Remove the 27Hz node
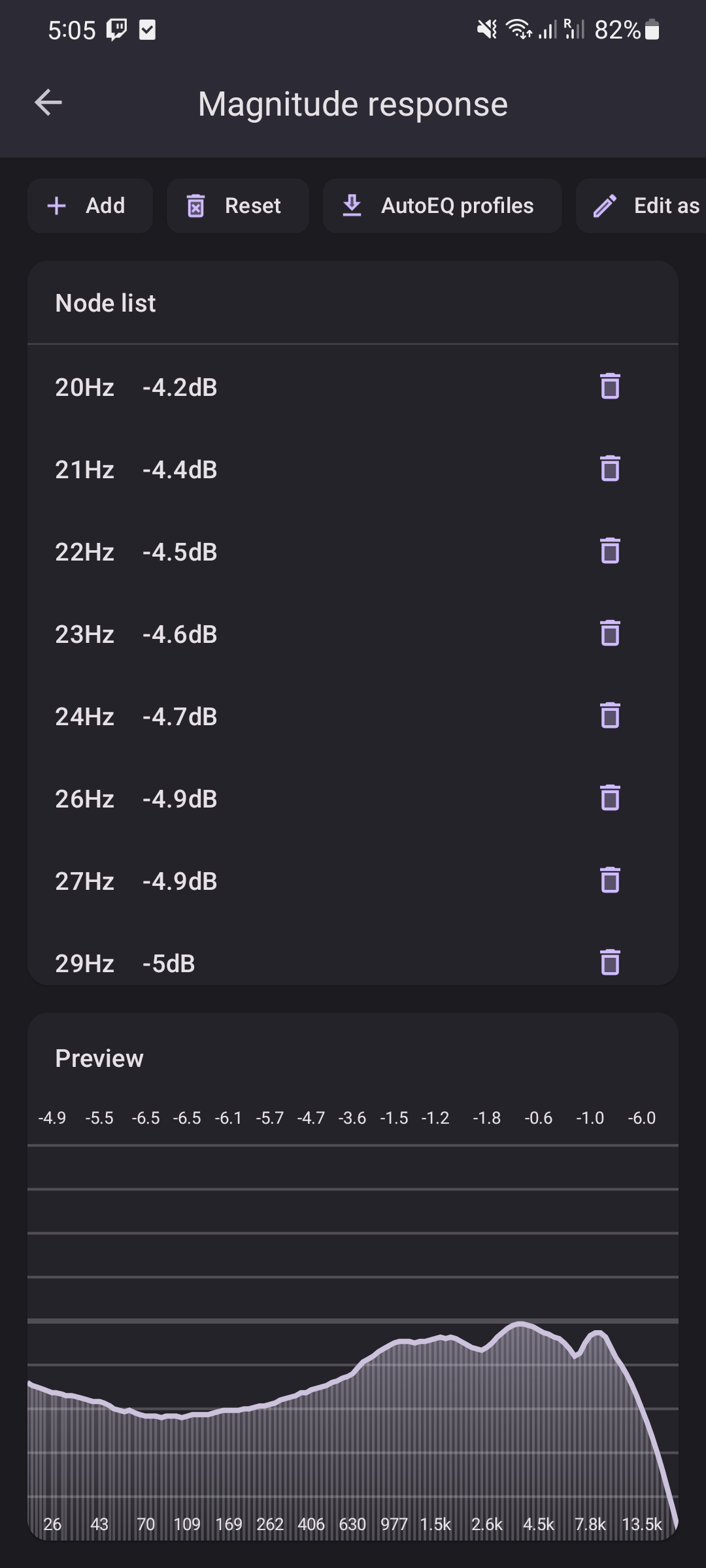This screenshot has height=1568, width=706. [610, 881]
